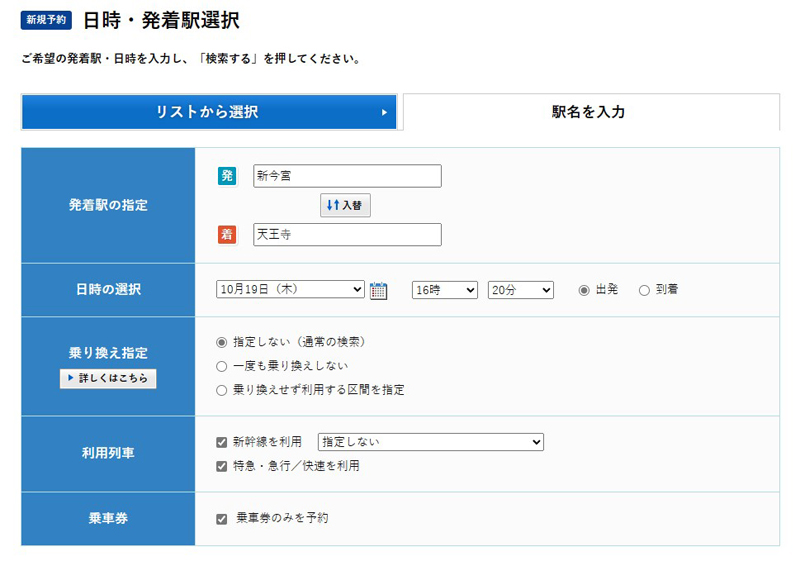Image resolution: width=800 pixels, height=561 pixels.
Task: Open the calendar date picker icon
Action: click(378, 290)
